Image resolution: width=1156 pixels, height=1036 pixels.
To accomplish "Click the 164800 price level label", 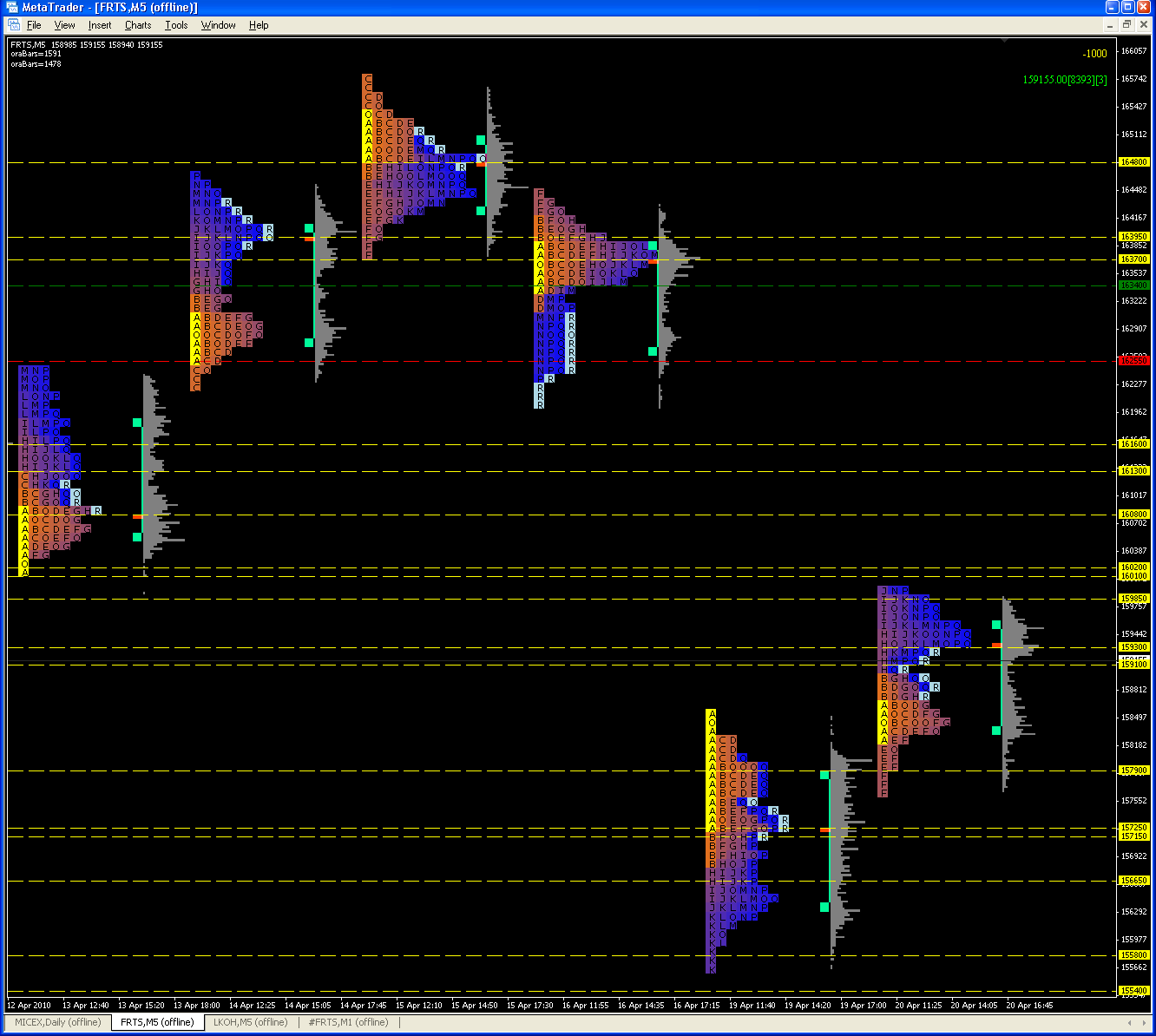I will coord(1134,162).
